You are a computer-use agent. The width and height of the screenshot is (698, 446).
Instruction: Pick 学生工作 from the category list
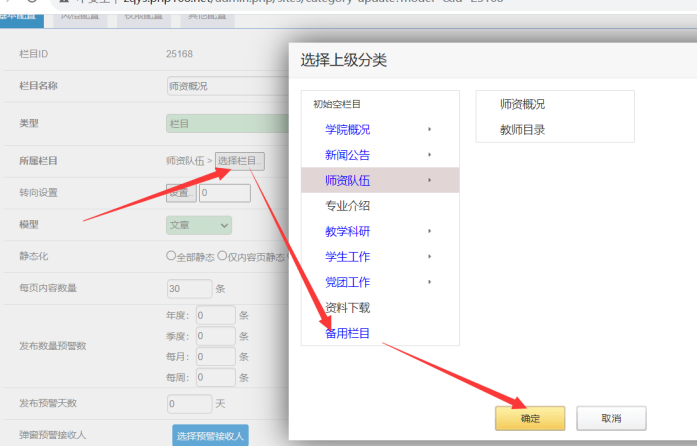point(347,257)
